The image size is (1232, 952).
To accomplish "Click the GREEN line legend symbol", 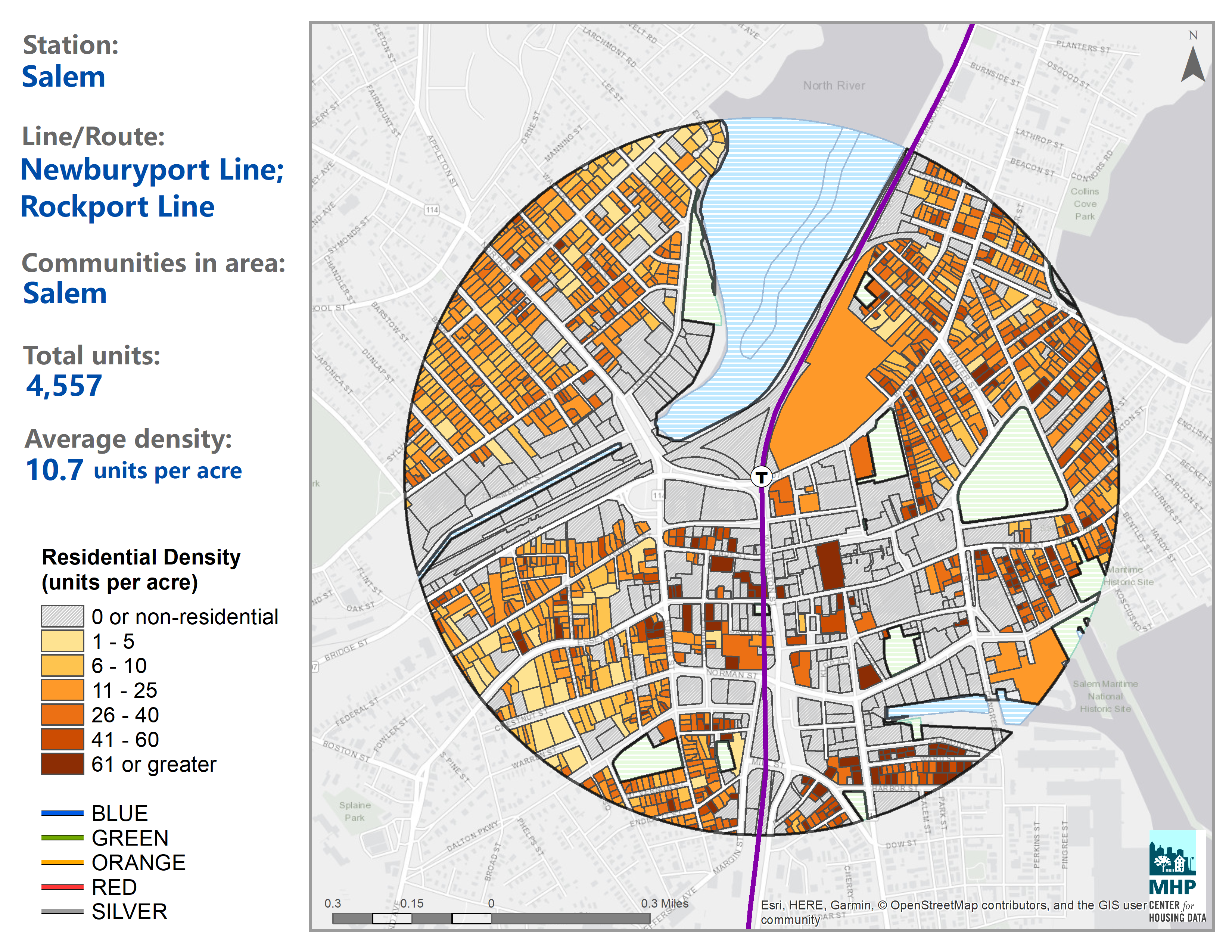I will point(62,838).
